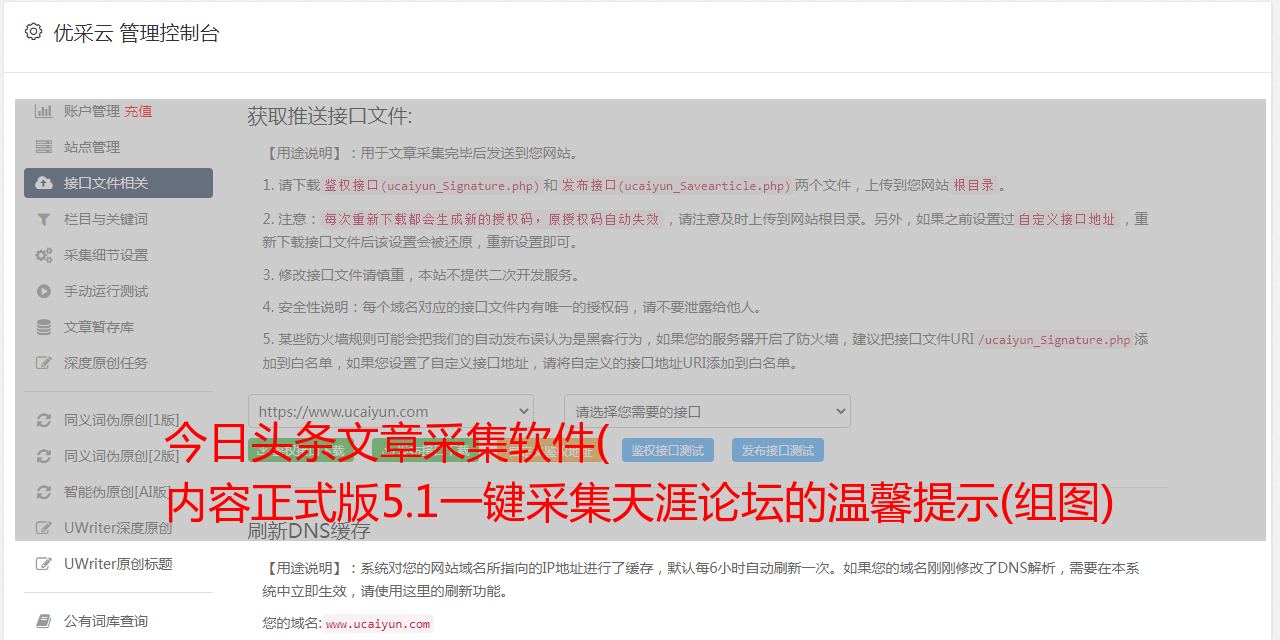The width and height of the screenshot is (1280, 640).
Task: Click the bar chart icon for 账户管理
Action: 44,111
